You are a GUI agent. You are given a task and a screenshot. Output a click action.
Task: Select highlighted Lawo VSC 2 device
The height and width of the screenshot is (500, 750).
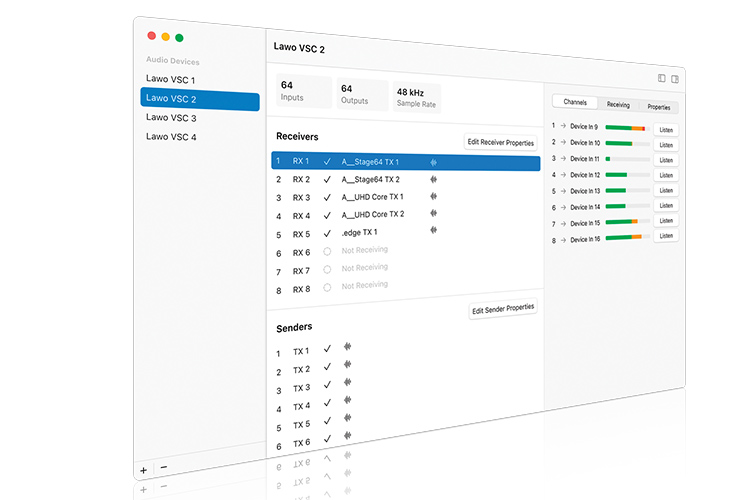coord(200,99)
